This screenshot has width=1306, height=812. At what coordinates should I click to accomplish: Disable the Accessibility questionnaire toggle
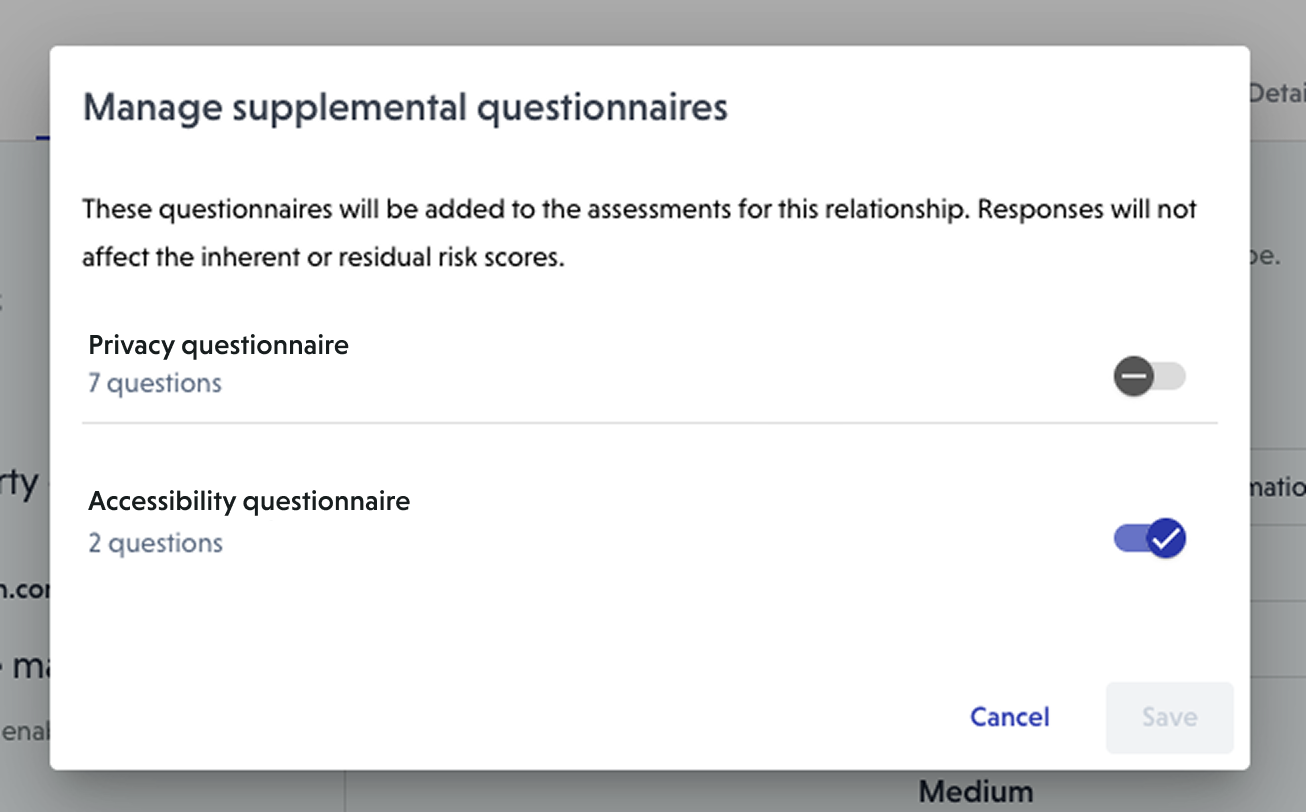1149,538
